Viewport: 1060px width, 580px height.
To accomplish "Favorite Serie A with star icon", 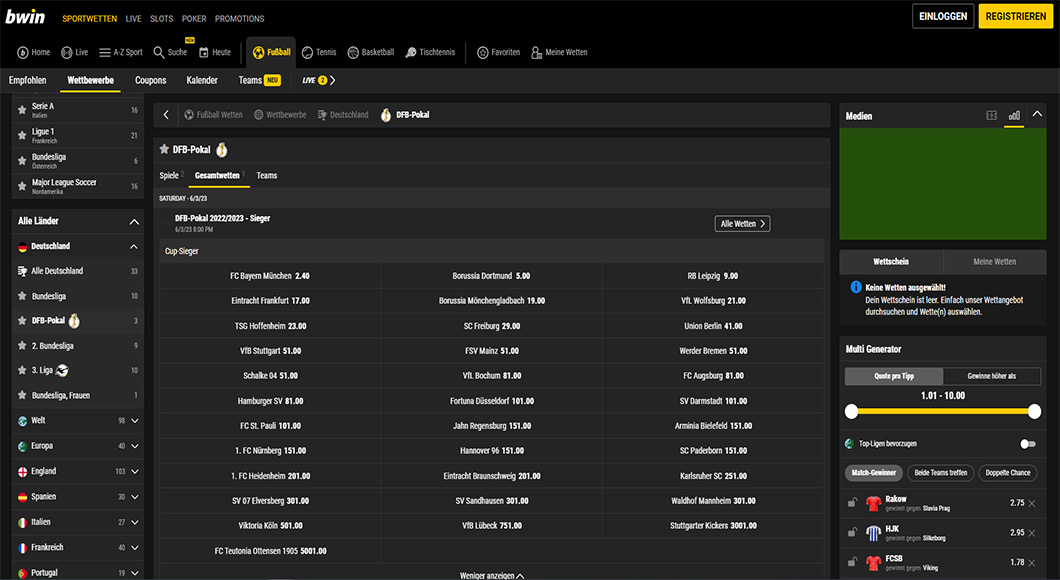I will pos(22,110).
